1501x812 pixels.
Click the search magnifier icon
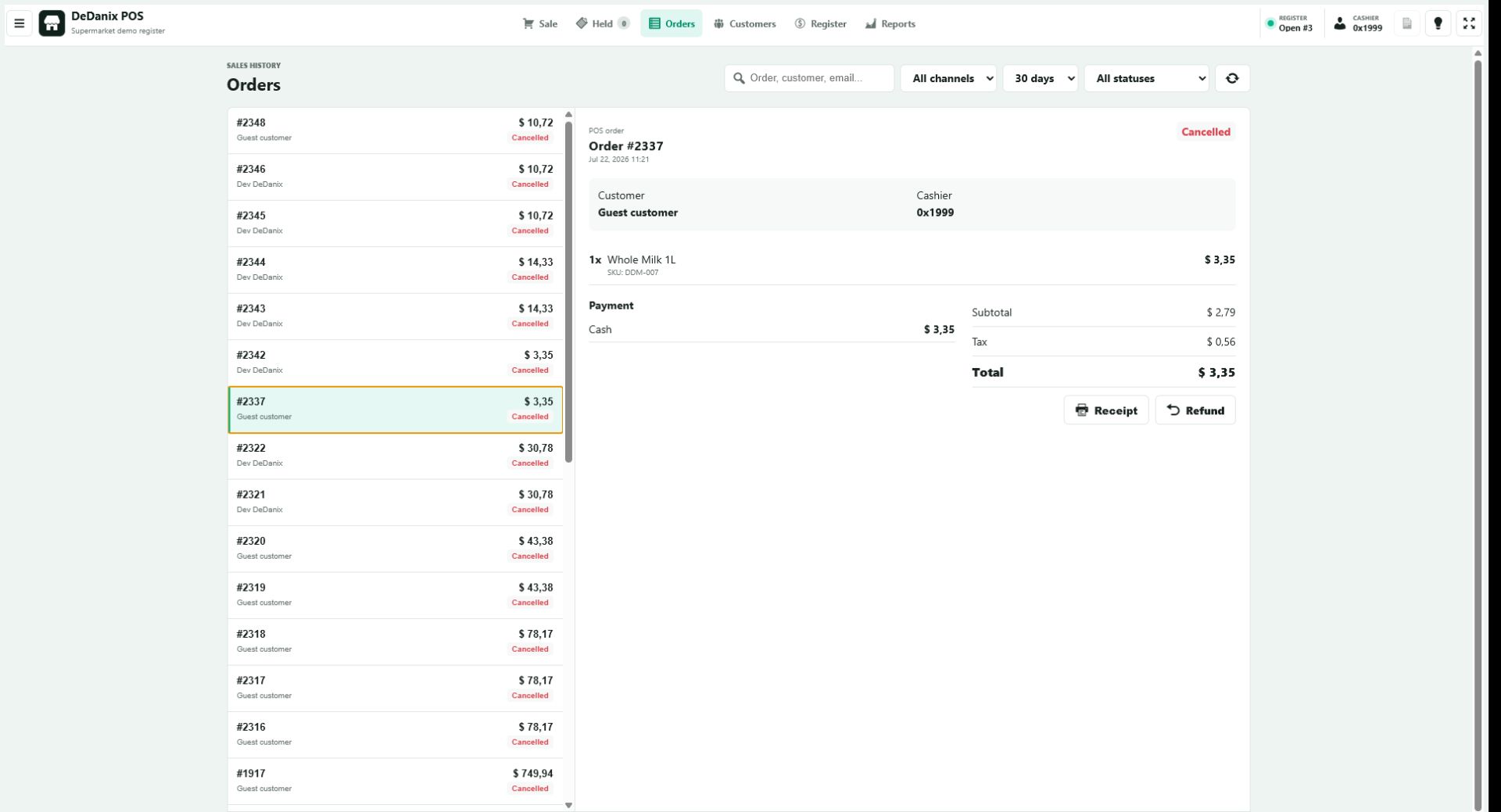[739, 78]
